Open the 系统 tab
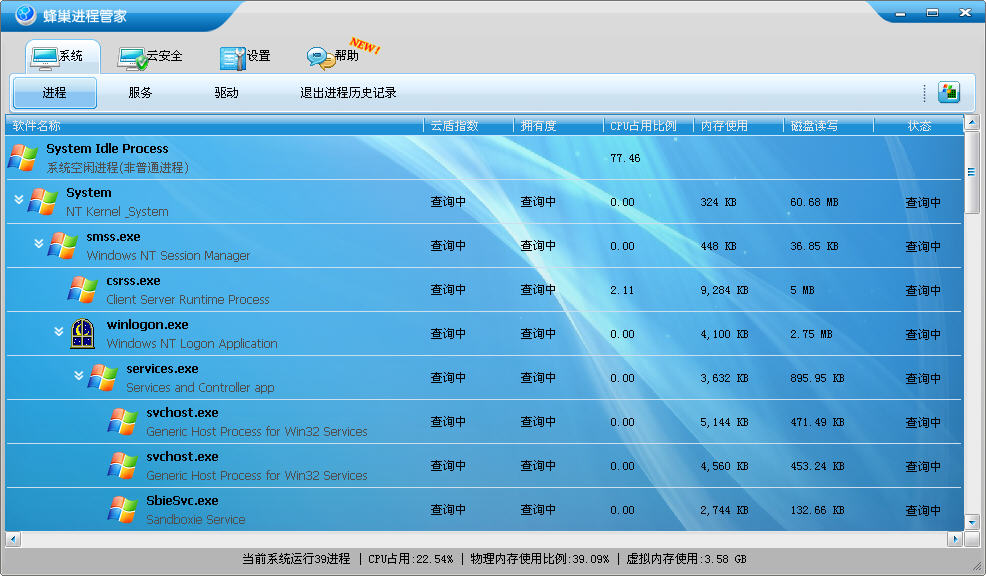Screen dimensions: 986x576 pos(62,57)
